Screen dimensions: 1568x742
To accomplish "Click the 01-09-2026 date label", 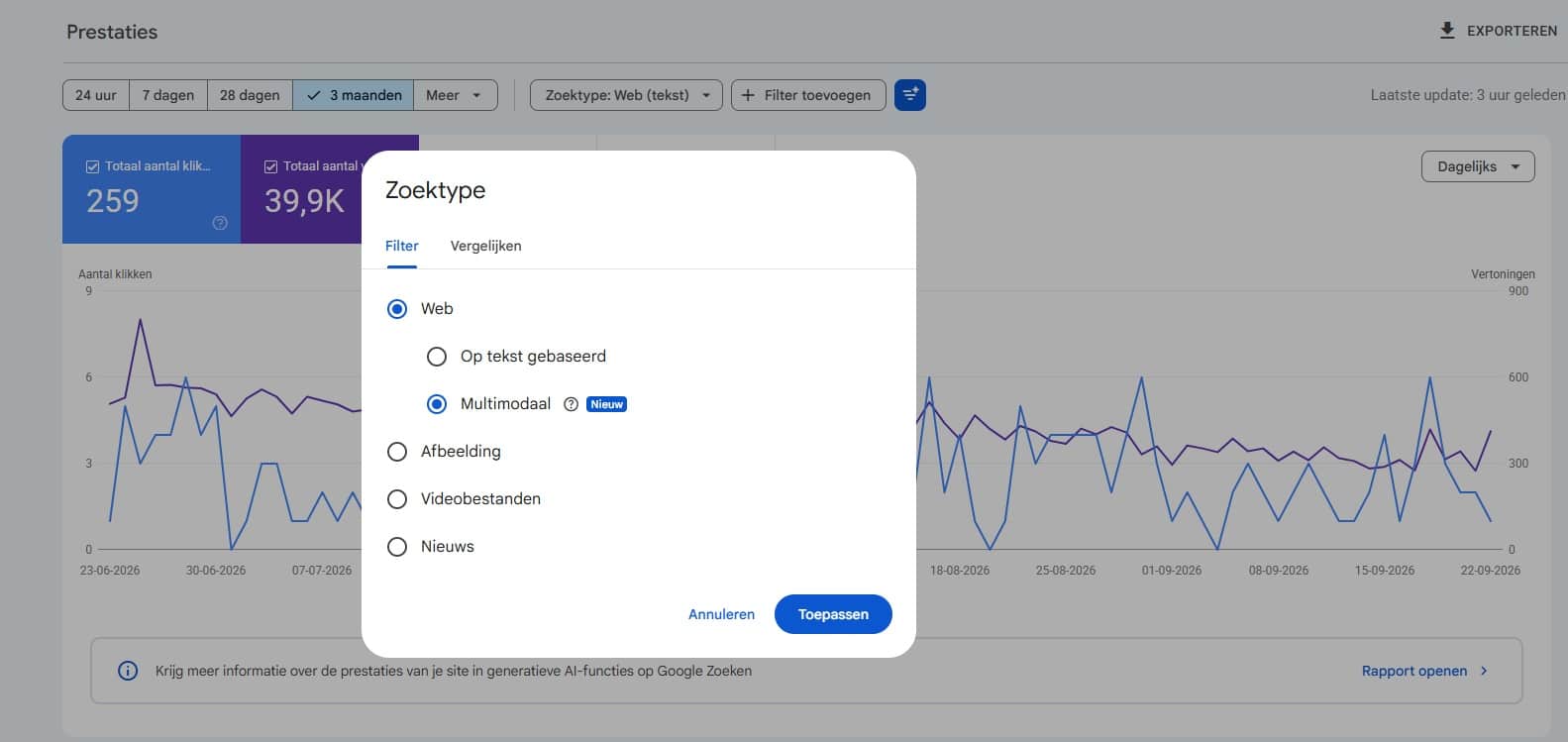I will [1172, 571].
